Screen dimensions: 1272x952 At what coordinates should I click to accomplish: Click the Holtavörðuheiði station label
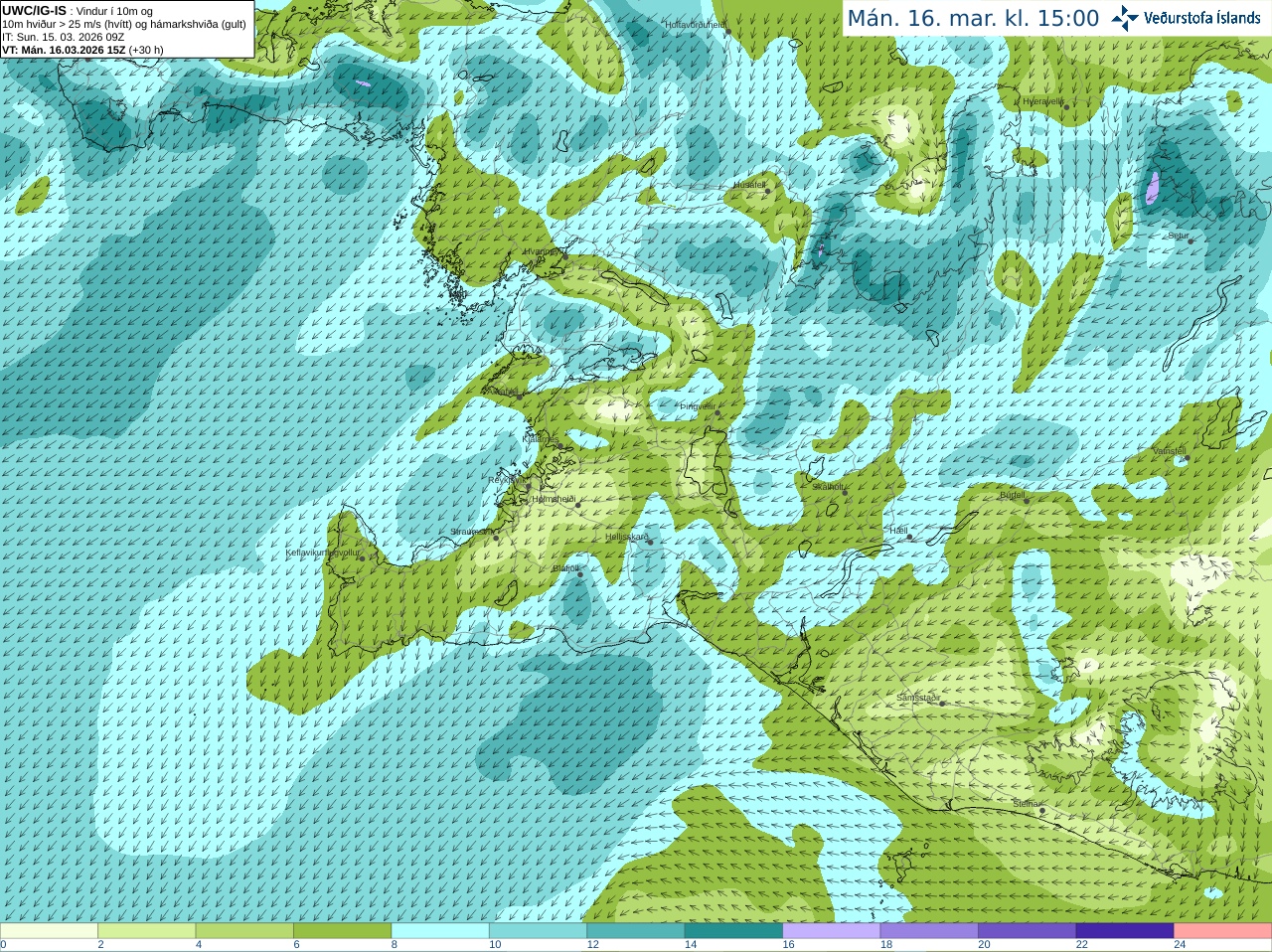coord(696,24)
